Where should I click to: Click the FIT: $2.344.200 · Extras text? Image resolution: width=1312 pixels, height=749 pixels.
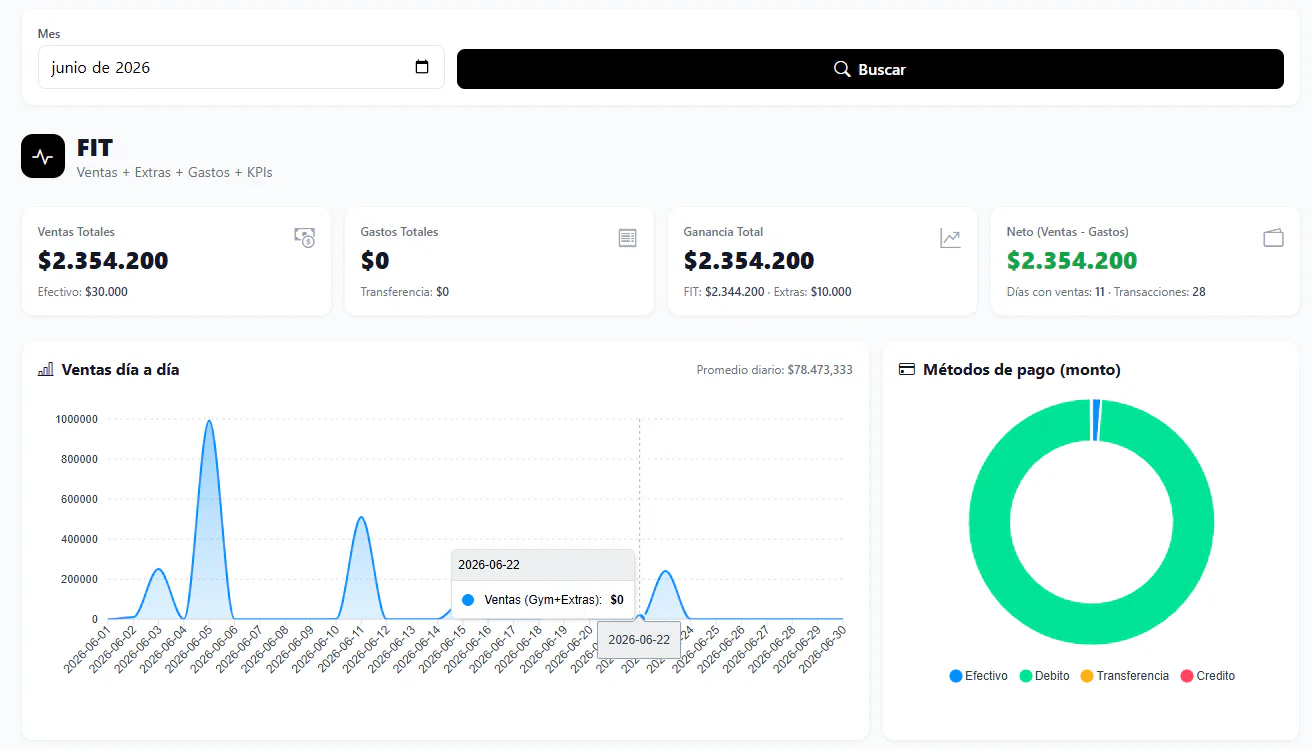(x=768, y=292)
